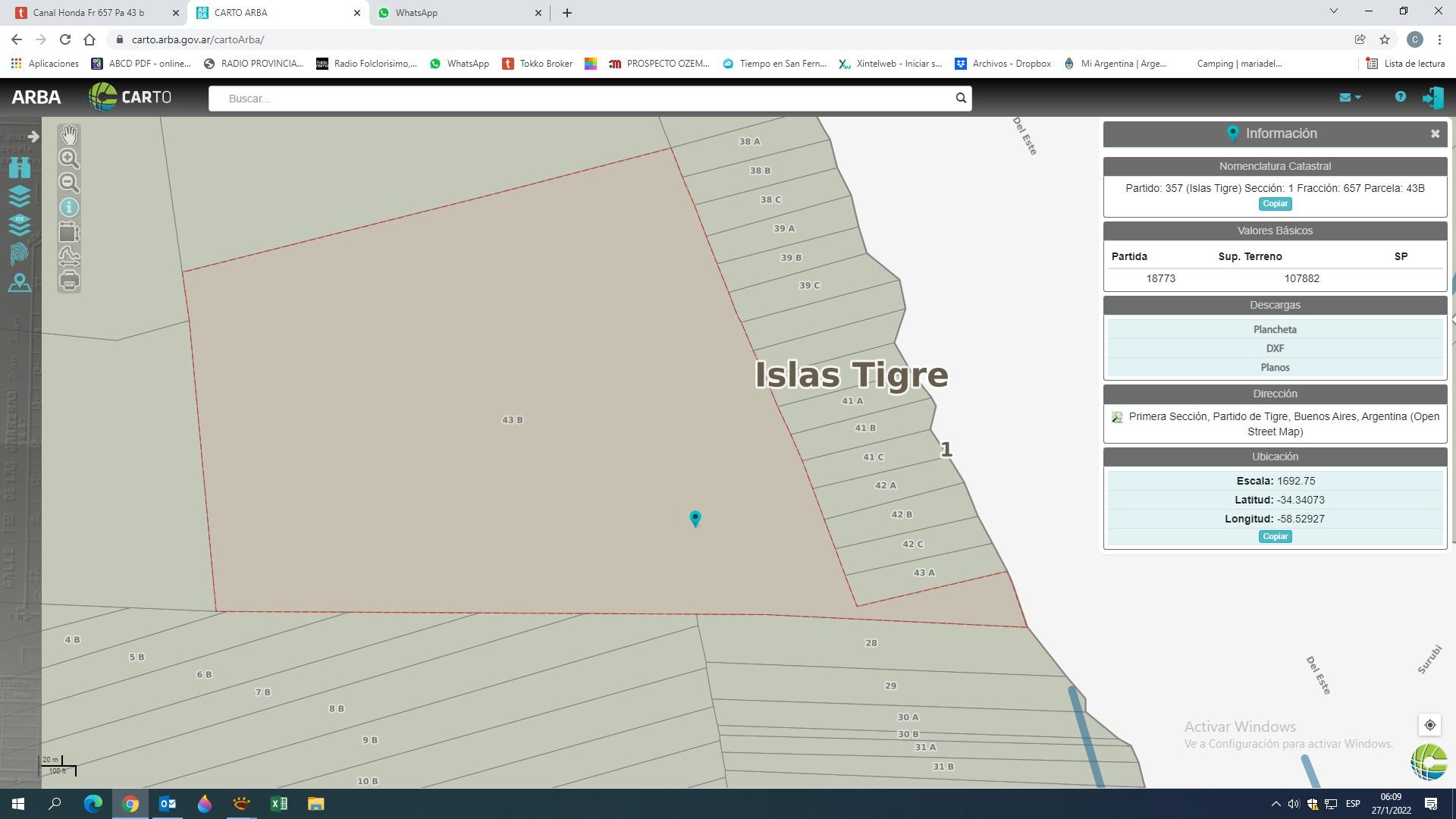
Task: Click the address bar URL
Action: pyautogui.click(x=198, y=39)
